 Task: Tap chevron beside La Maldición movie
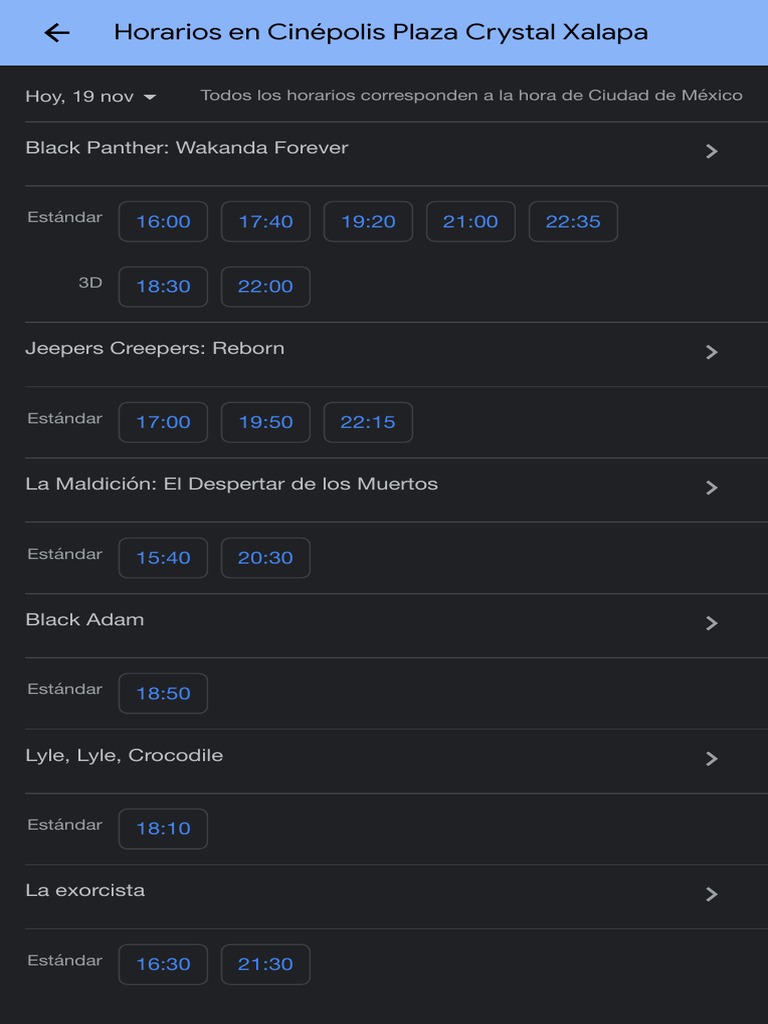pyautogui.click(x=712, y=488)
